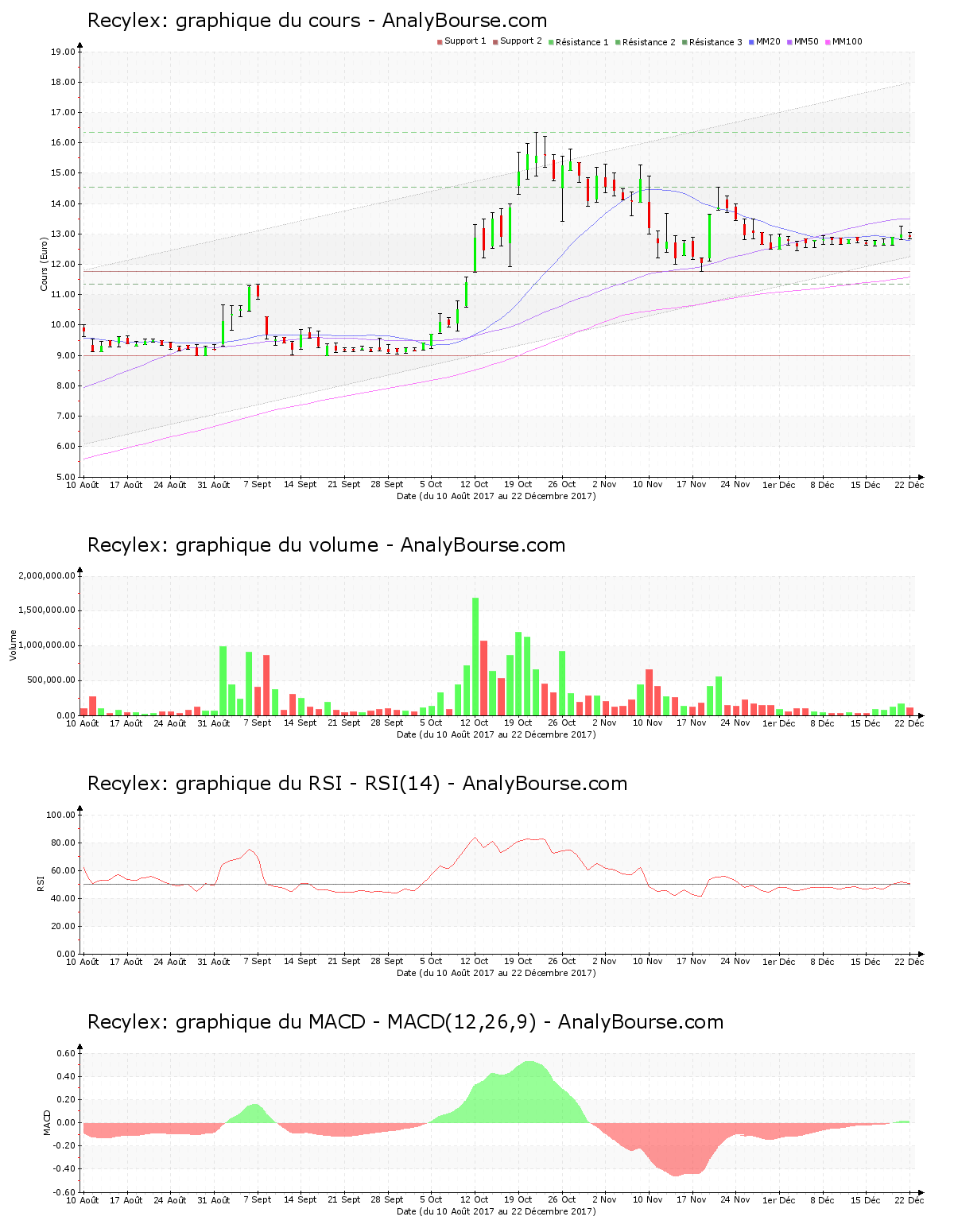Click the '80.00' RSI axis value
The height and width of the screenshot is (1232, 954).
pos(63,843)
